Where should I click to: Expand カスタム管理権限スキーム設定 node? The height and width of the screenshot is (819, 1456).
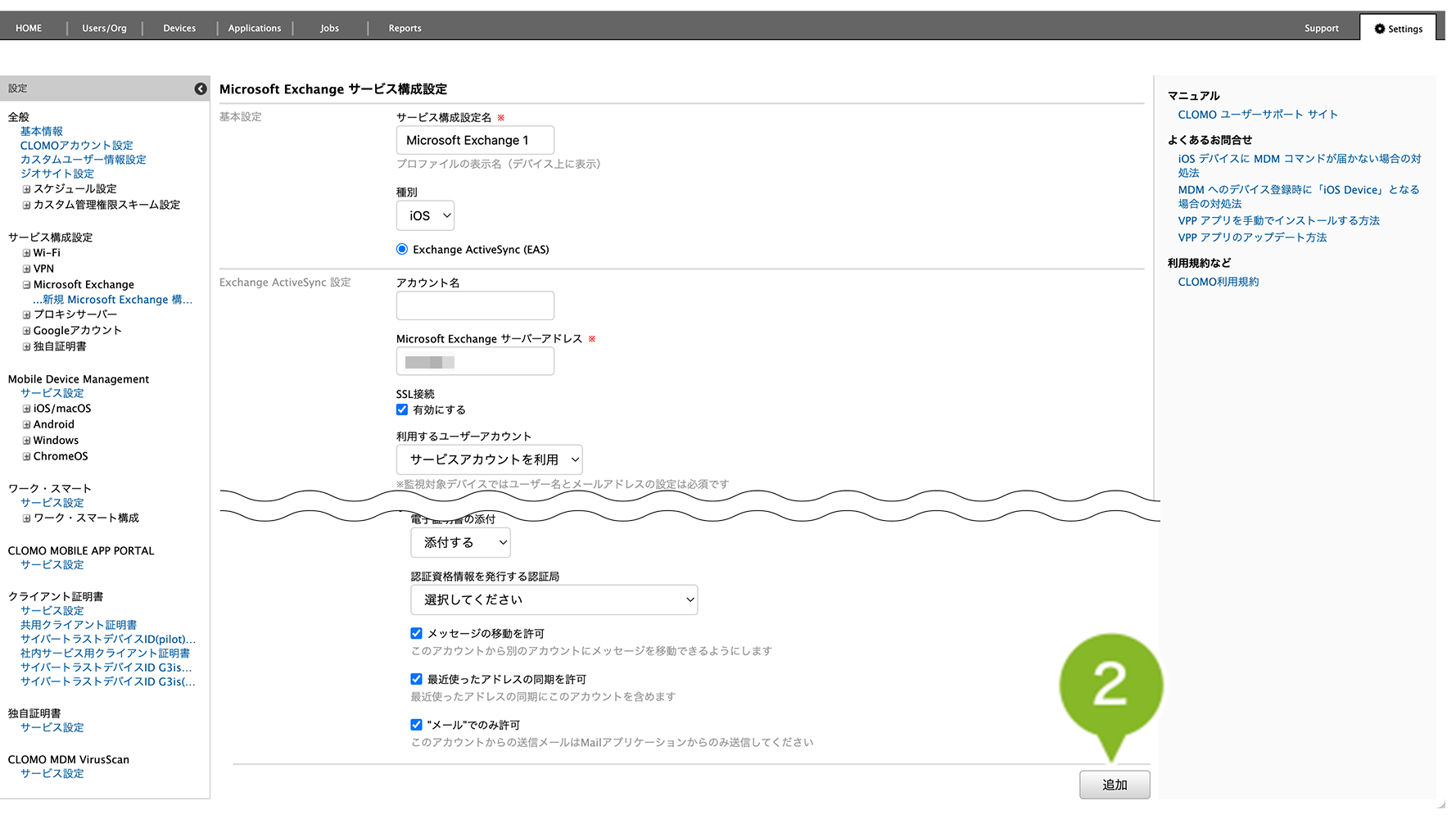click(x=26, y=206)
